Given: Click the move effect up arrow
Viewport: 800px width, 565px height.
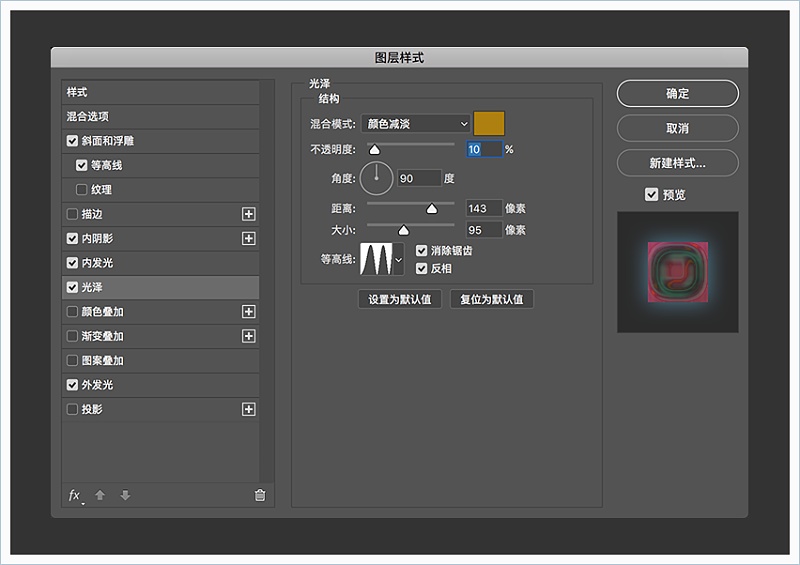Looking at the screenshot, I should (x=100, y=495).
